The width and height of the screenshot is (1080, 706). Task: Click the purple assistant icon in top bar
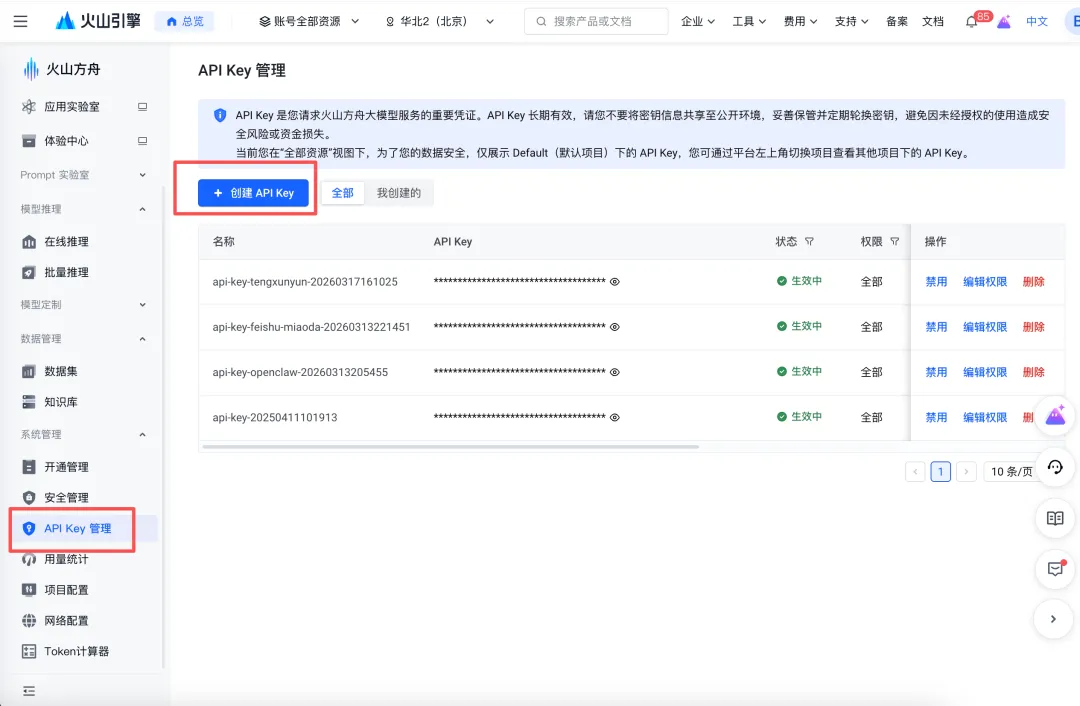pyautogui.click(x=1004, y=21)
